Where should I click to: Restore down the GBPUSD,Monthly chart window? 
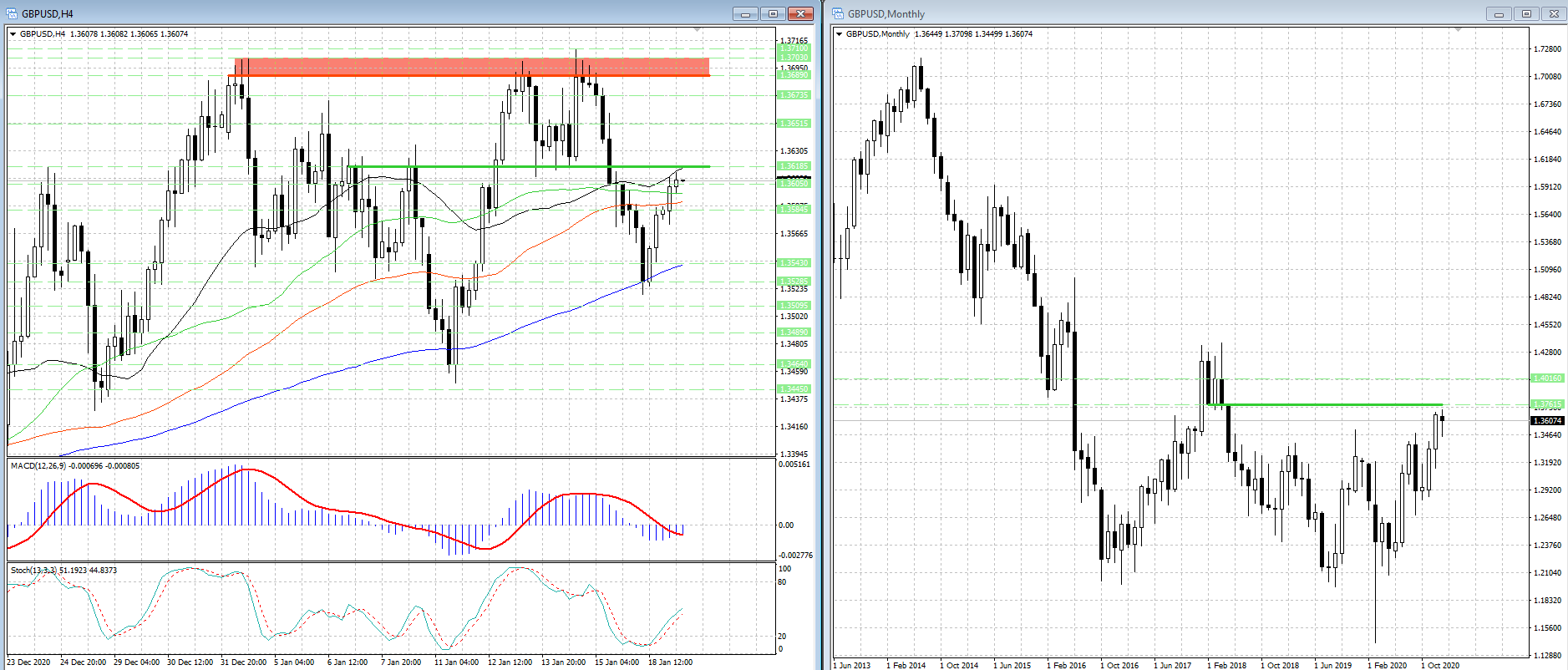(1526, 13)
